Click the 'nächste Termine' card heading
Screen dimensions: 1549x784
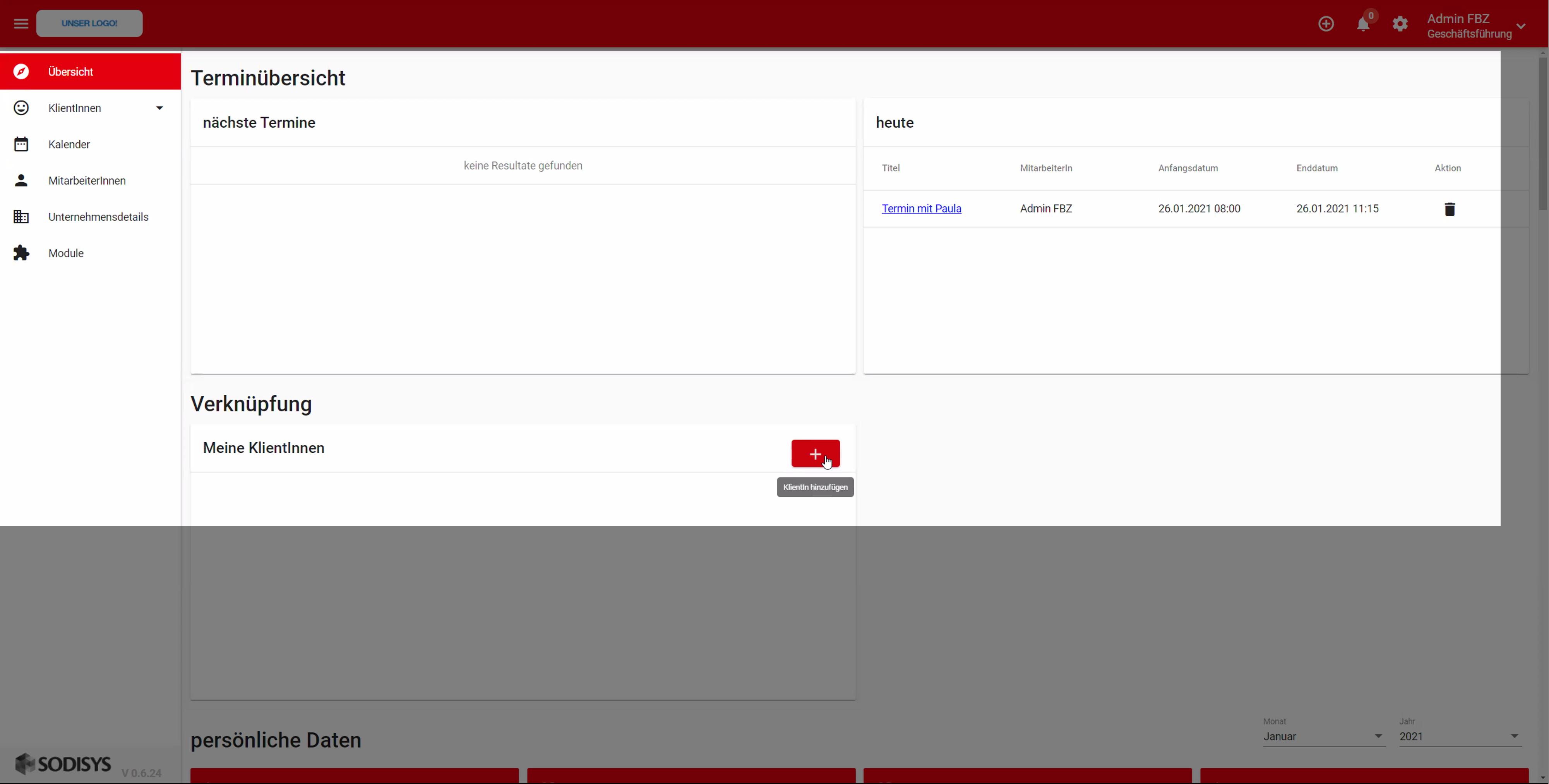(259, 123)
